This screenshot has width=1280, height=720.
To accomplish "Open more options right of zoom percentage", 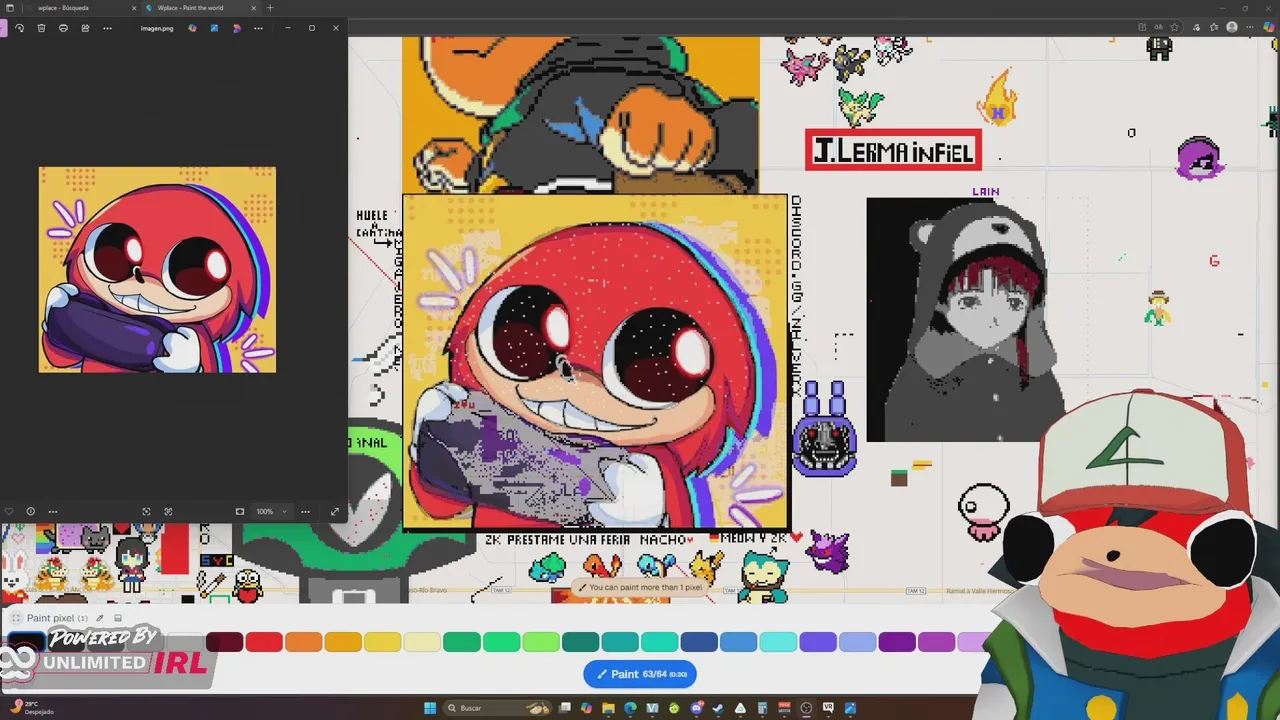I will (x=305, y=511).
